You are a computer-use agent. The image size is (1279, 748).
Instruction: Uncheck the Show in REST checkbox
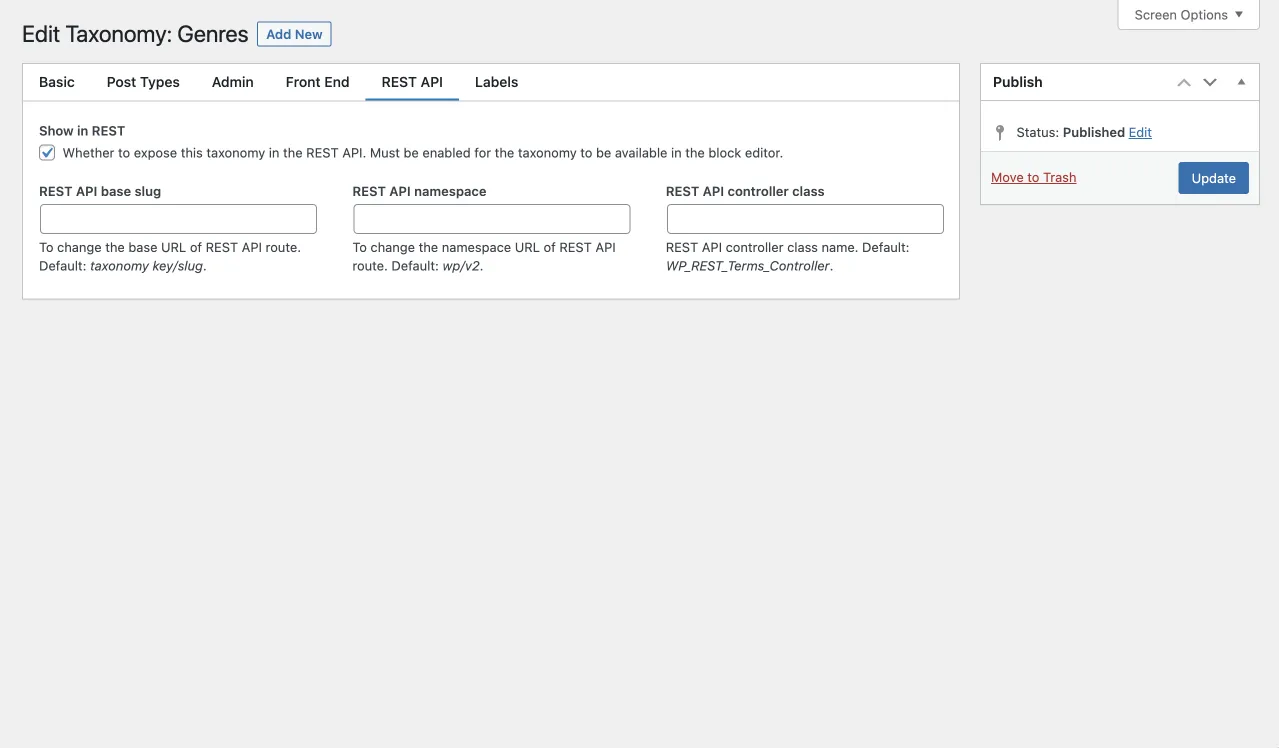(47, 153)
